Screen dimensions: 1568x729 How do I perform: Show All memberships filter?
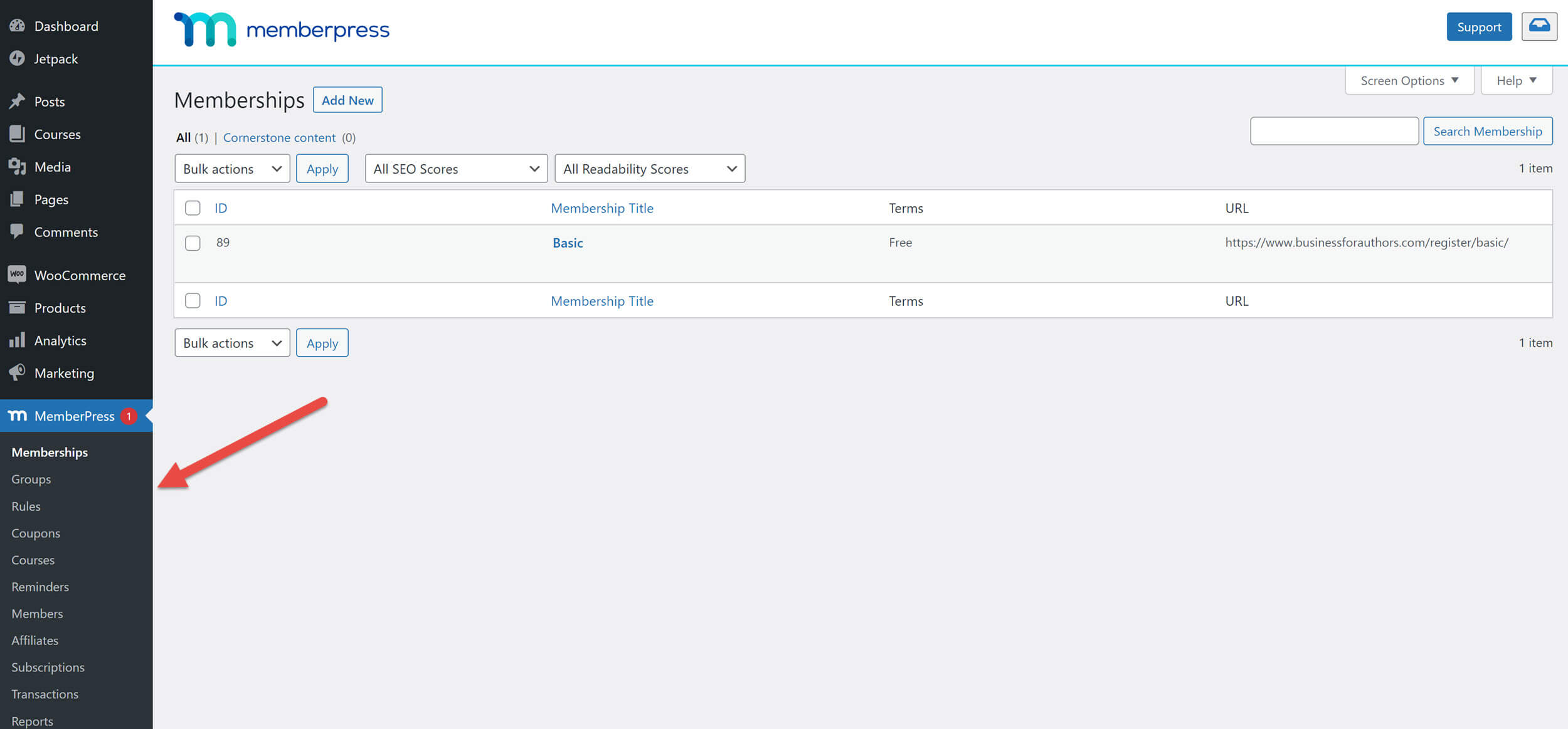click(183, 137)
